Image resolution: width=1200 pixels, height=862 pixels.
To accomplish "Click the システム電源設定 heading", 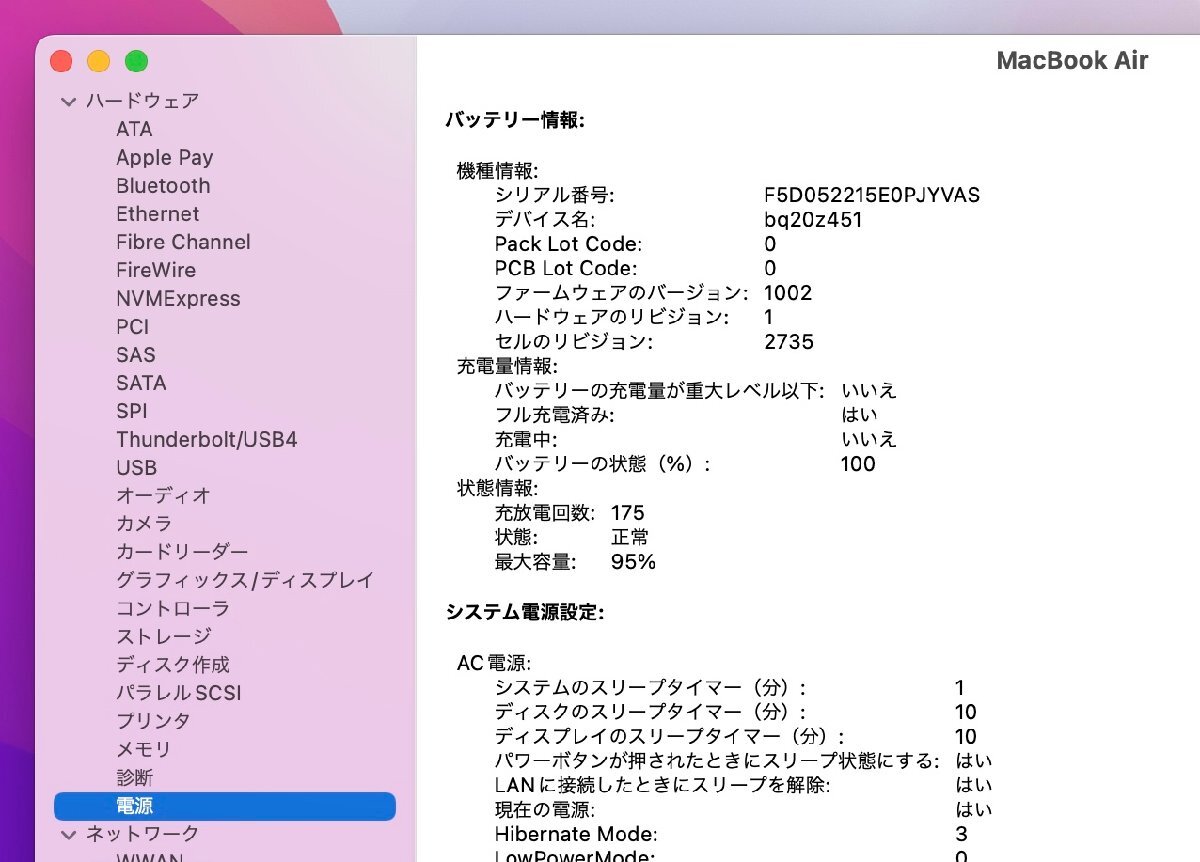I will (524, 611).
